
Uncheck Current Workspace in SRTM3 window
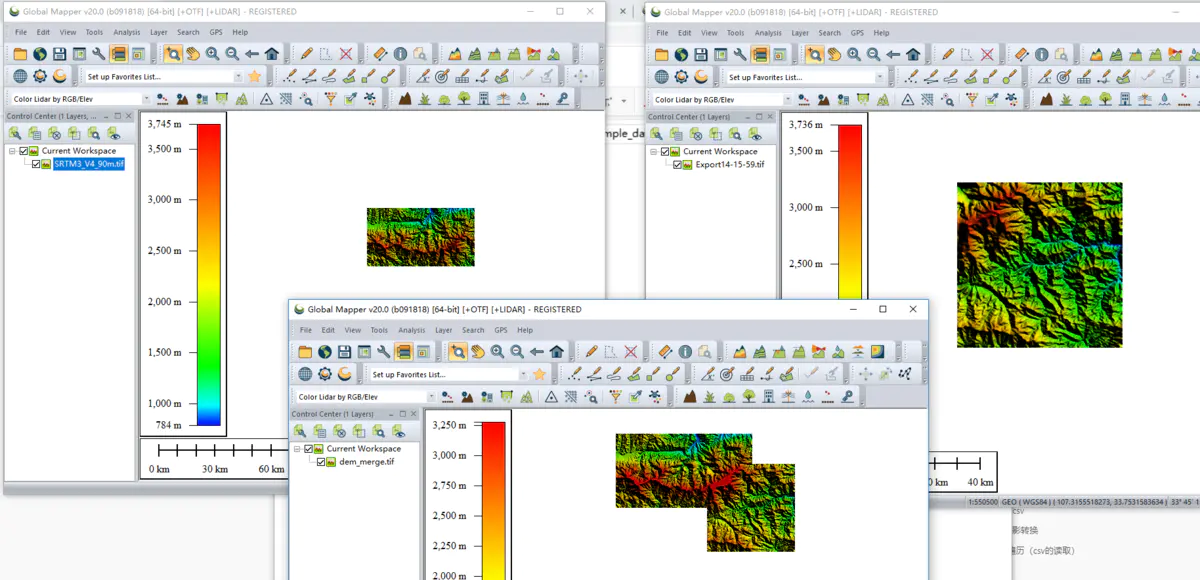24,151
